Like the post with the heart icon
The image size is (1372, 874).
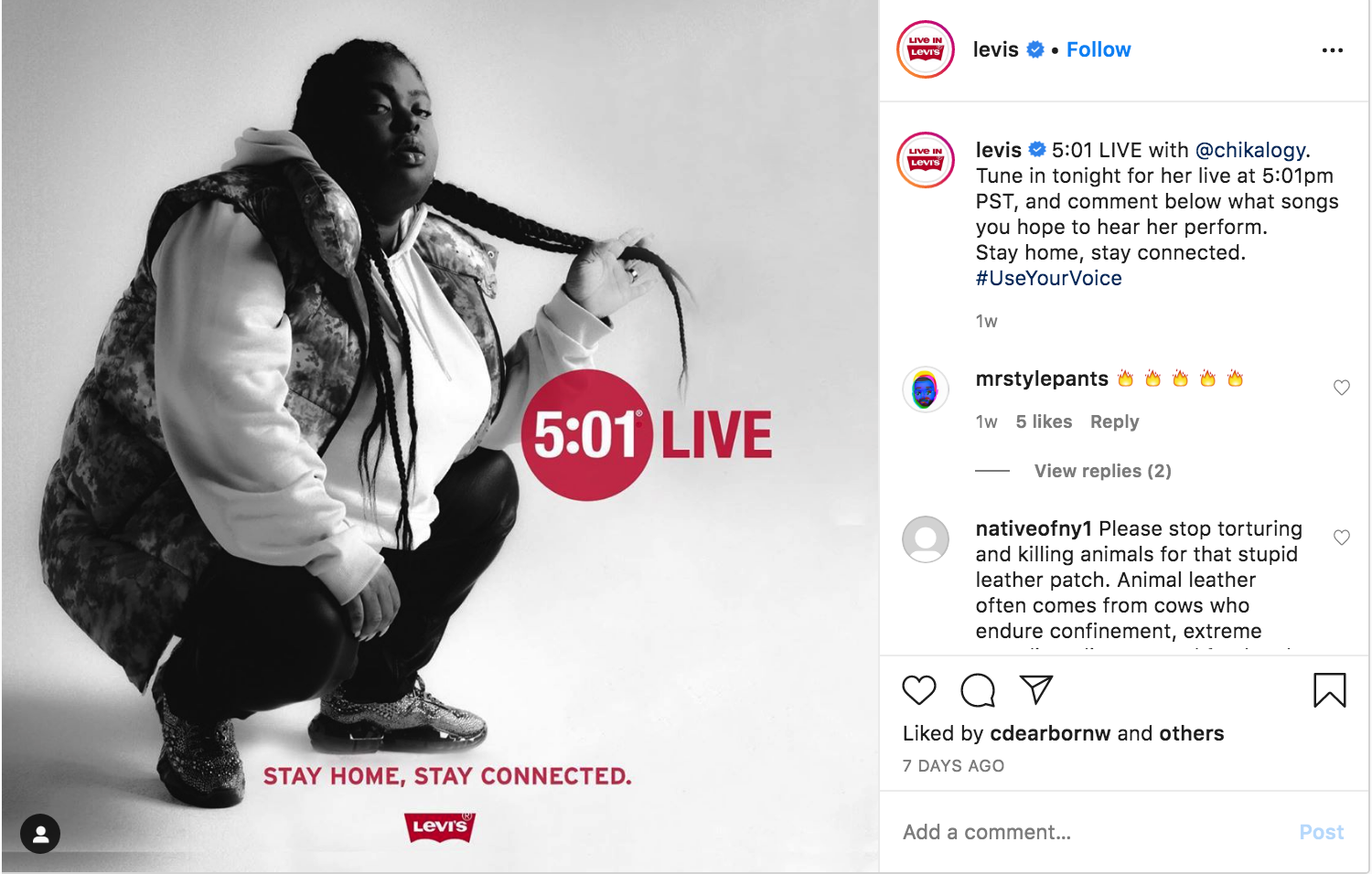[919, 690]
